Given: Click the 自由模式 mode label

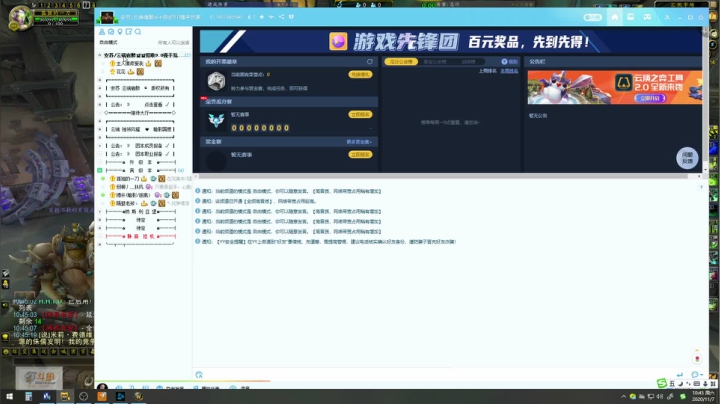Looking at the screenshot, I should click(108, 42).
